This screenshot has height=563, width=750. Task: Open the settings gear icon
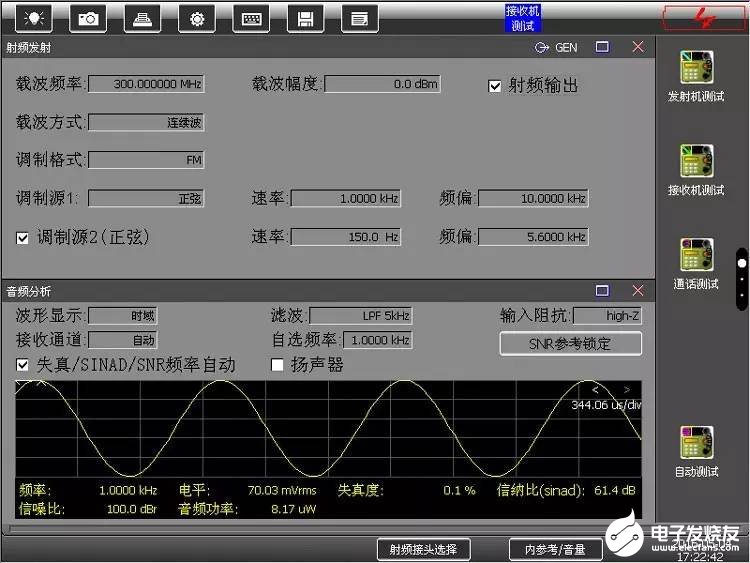(x=197, y=19)
